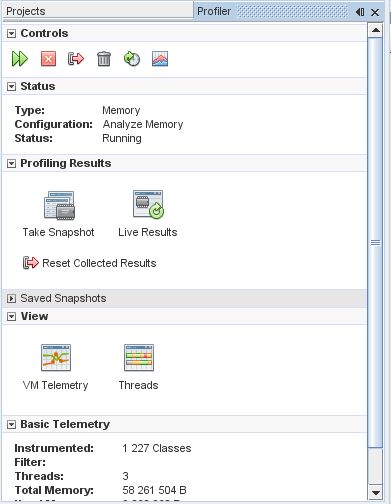Collapse the Status section
Viewport: 391px width, 504px height.
click(11, 87)
